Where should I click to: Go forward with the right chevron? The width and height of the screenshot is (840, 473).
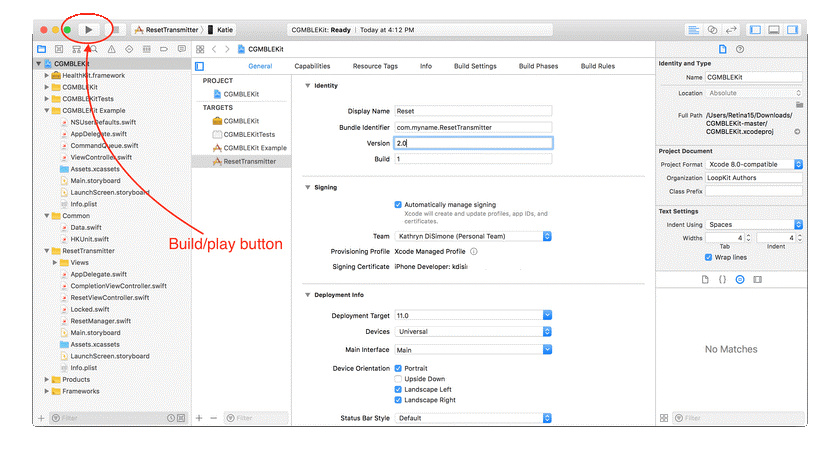pos(227,49)
